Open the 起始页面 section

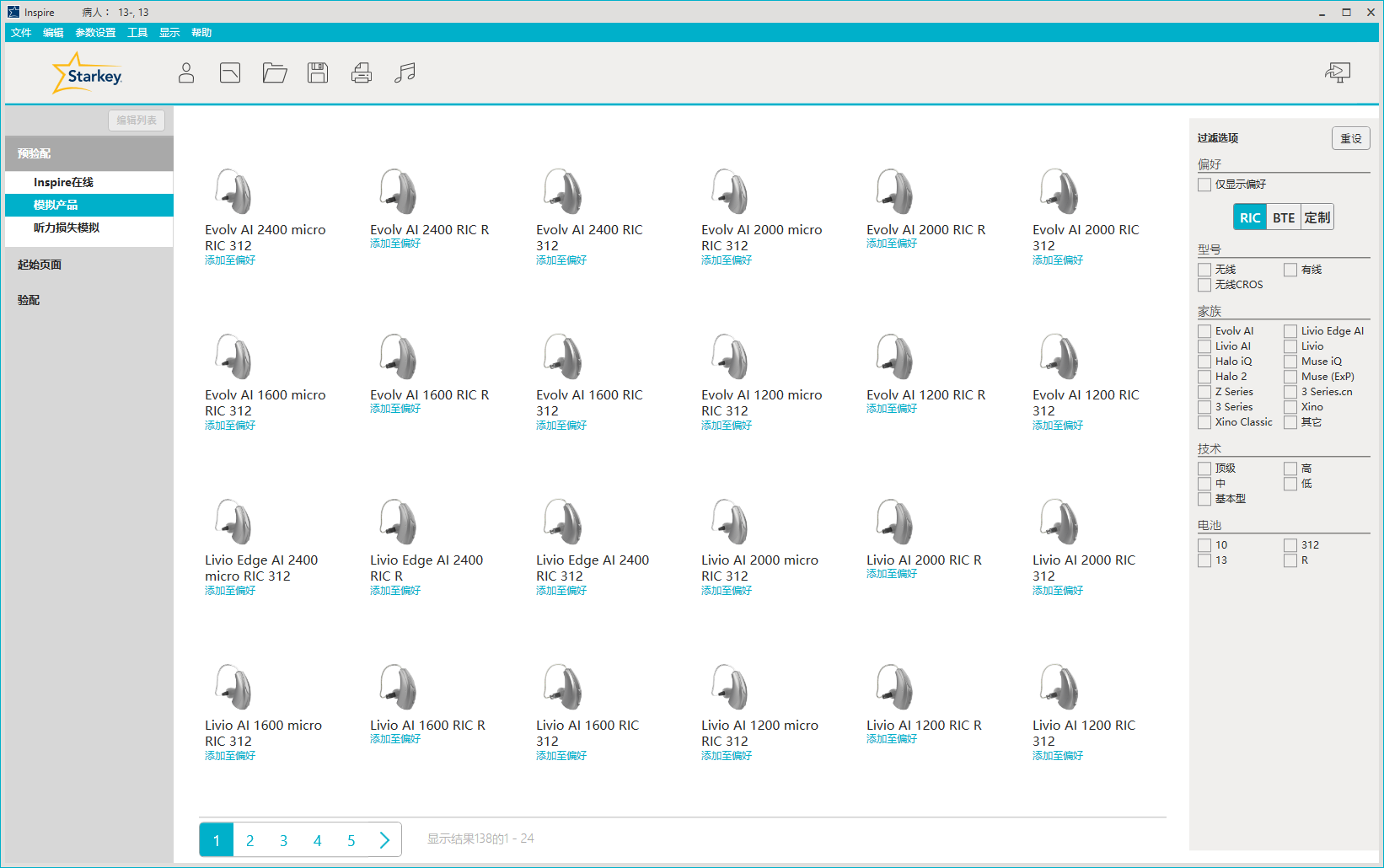(89, 265)
